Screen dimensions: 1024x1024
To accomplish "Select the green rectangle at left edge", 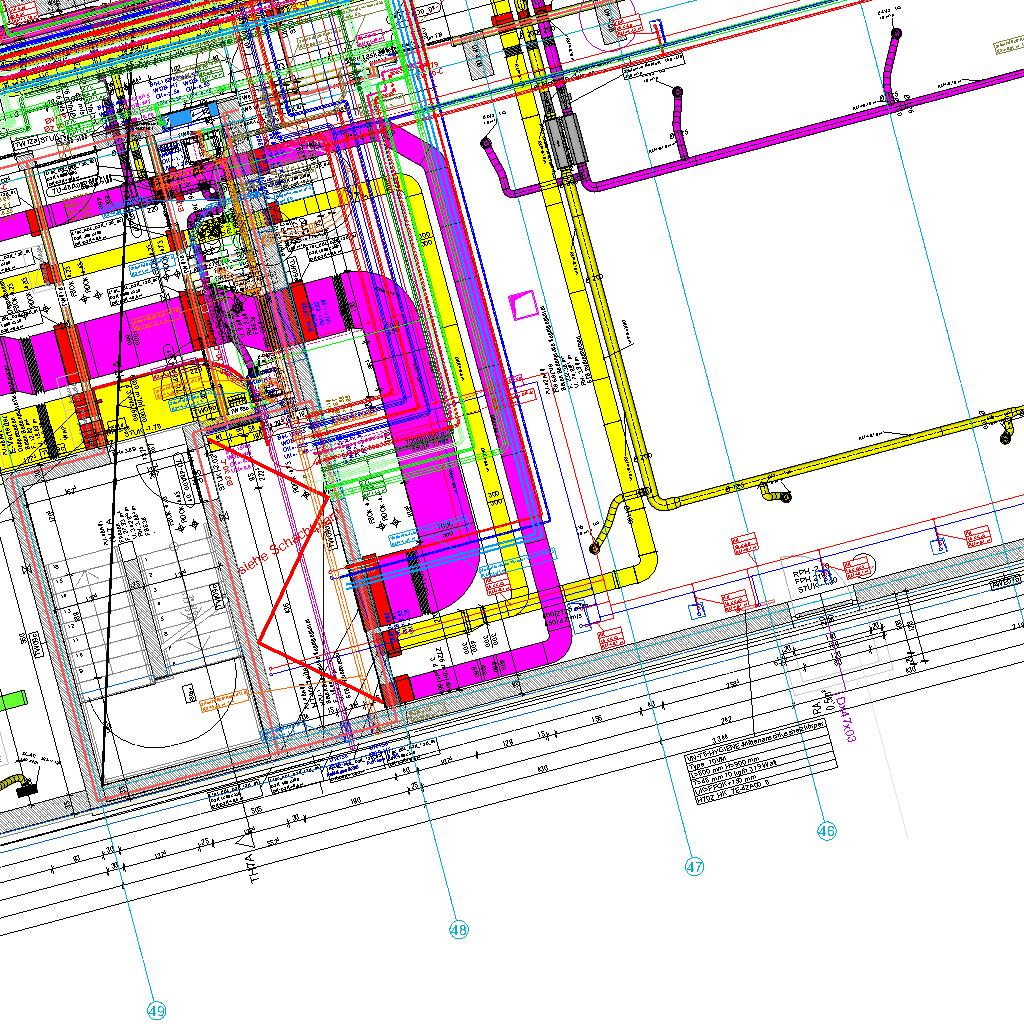I will pyautogui.click(x=10, y=700).
